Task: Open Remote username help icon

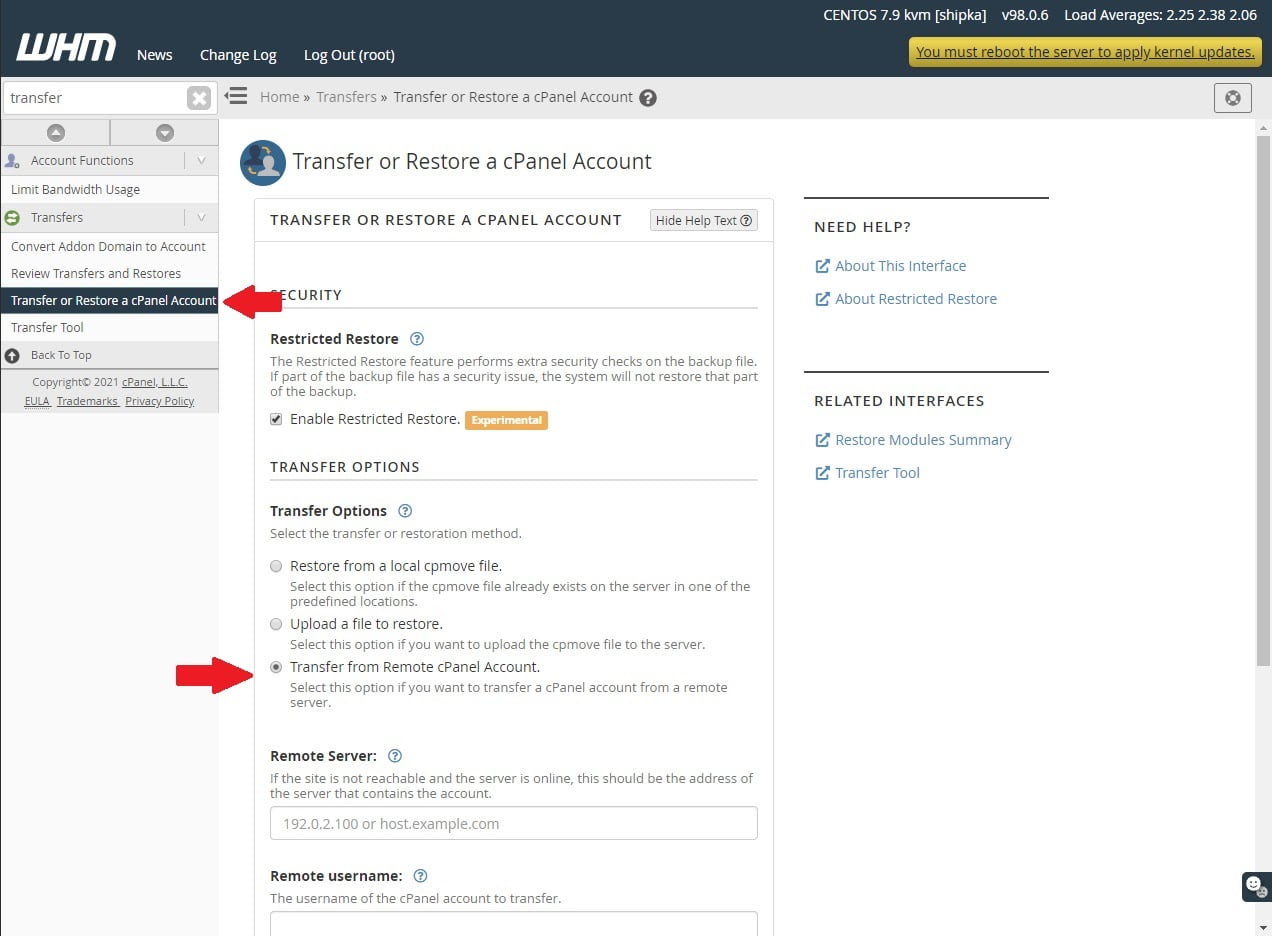Action: [x=420, y=876]
